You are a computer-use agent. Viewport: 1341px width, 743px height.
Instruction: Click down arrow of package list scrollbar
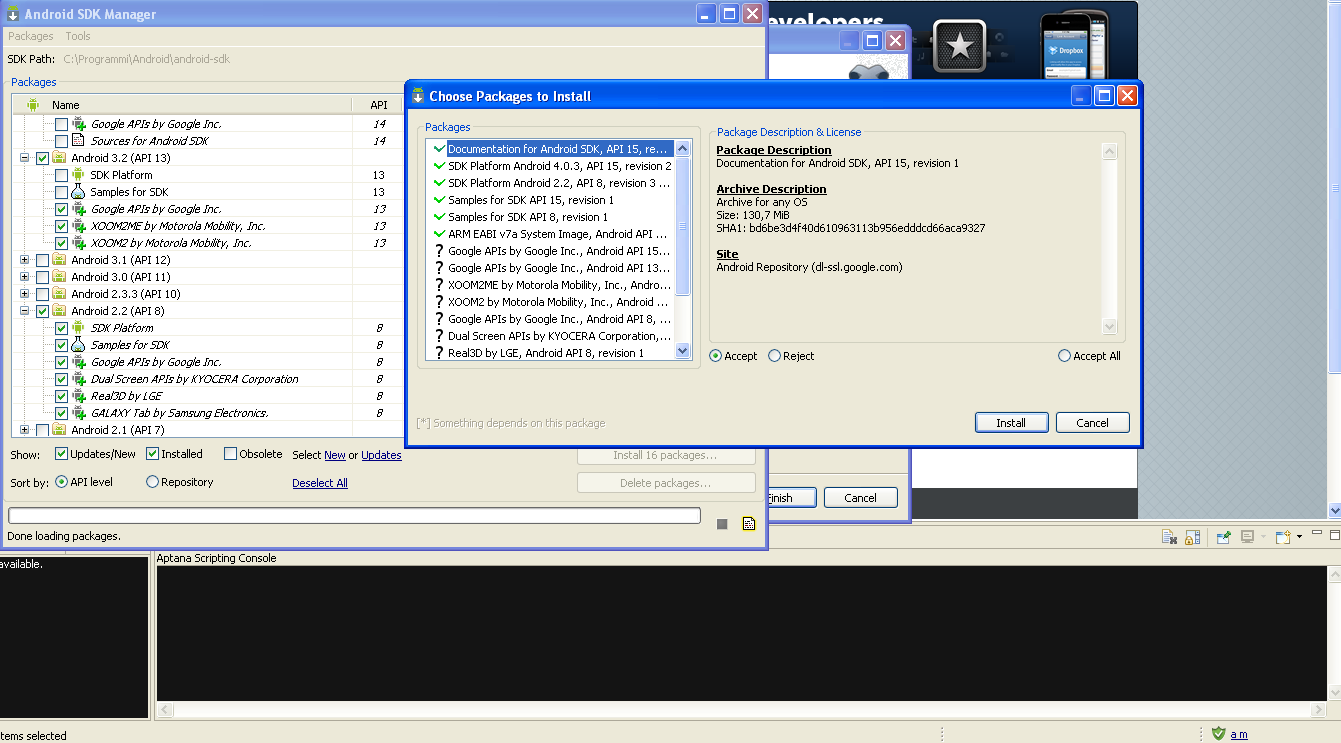click(x=683, y=351)
